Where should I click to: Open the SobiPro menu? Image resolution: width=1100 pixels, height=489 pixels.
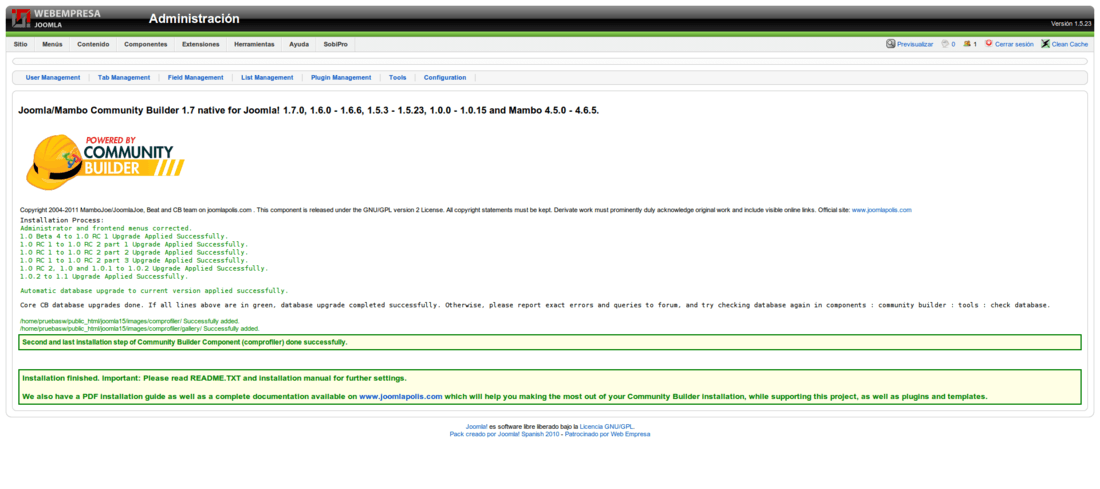coord(335,44)
